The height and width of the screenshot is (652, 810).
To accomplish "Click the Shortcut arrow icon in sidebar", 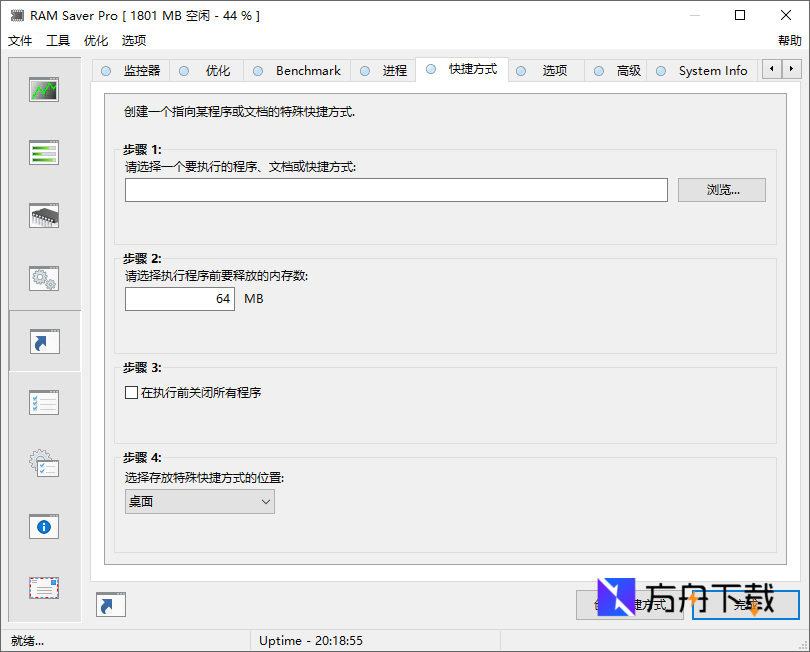I will point(43,341).
